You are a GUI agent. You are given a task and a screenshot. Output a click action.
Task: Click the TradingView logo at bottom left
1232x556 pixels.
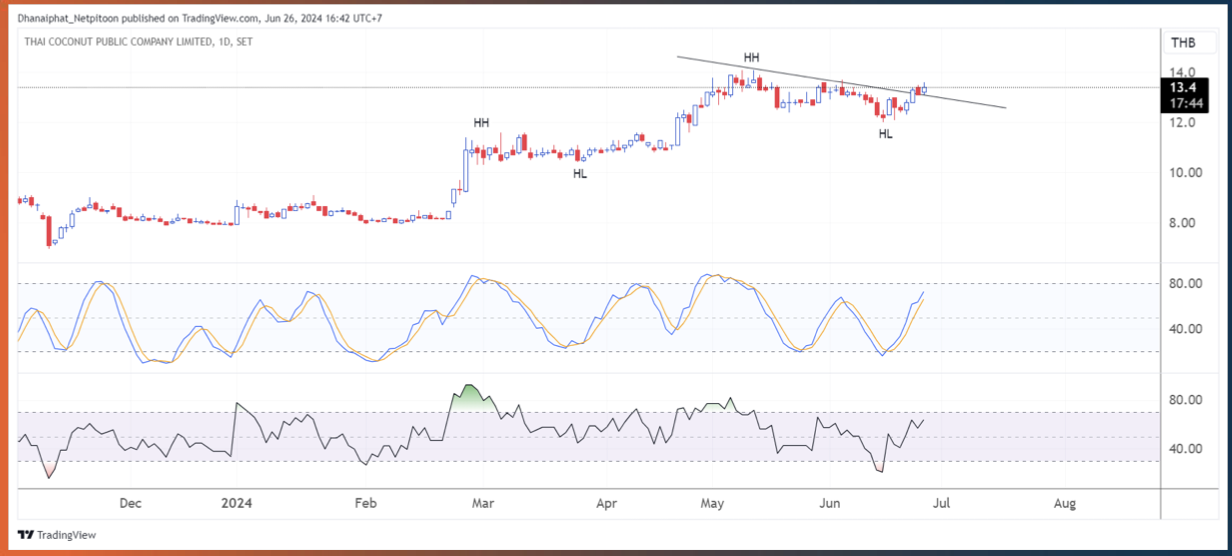[57, 535]
